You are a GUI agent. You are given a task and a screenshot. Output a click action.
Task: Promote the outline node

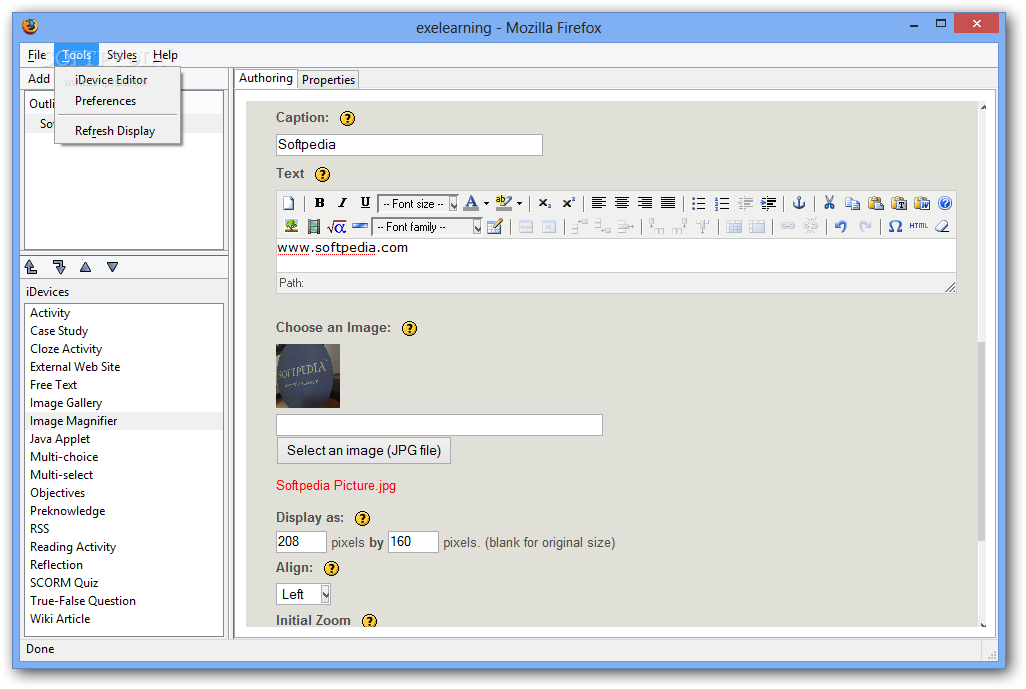(31, 267)
